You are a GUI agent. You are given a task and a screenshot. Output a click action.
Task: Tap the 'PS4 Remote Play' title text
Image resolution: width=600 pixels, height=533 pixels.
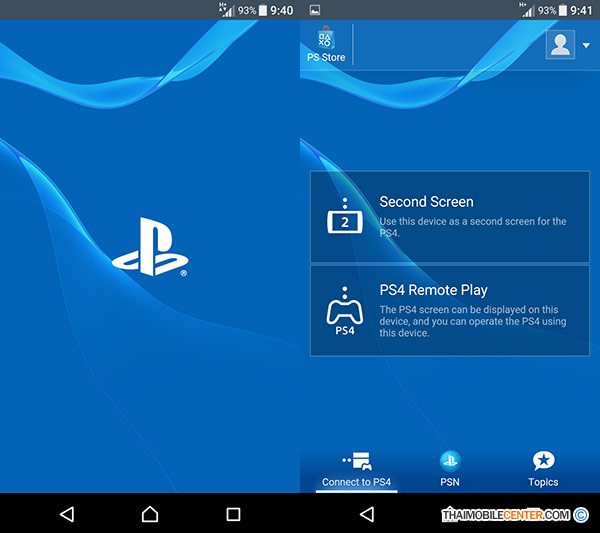click(433, 290)
